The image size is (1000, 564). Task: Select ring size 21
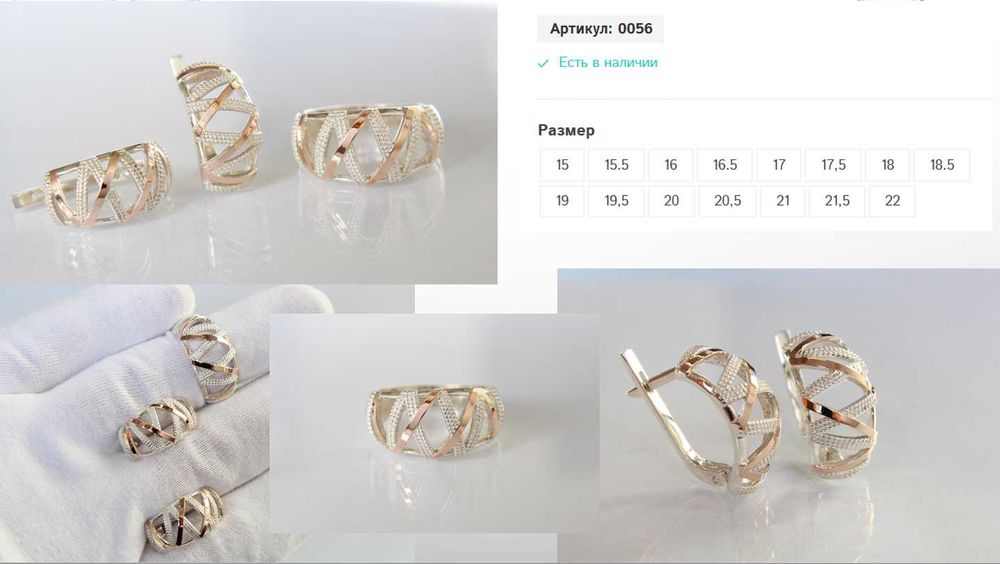coord(783,201)
